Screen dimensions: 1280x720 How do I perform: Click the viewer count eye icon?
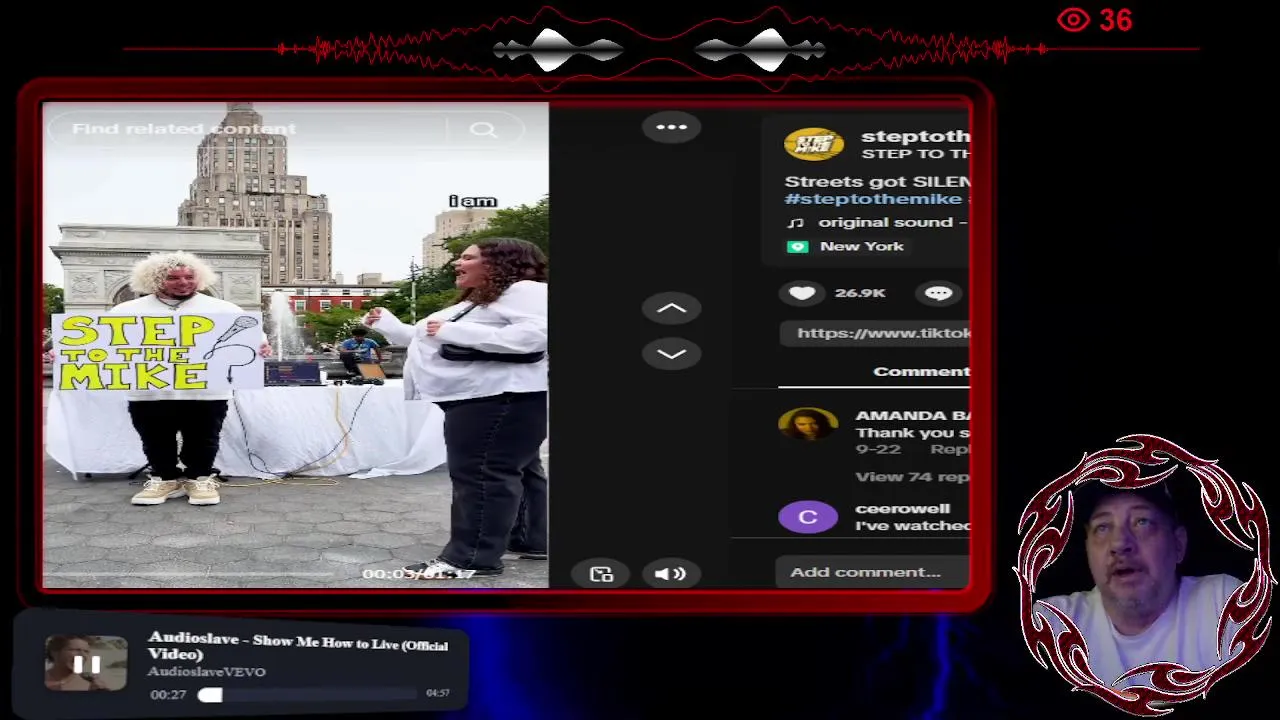[1073, 20]
